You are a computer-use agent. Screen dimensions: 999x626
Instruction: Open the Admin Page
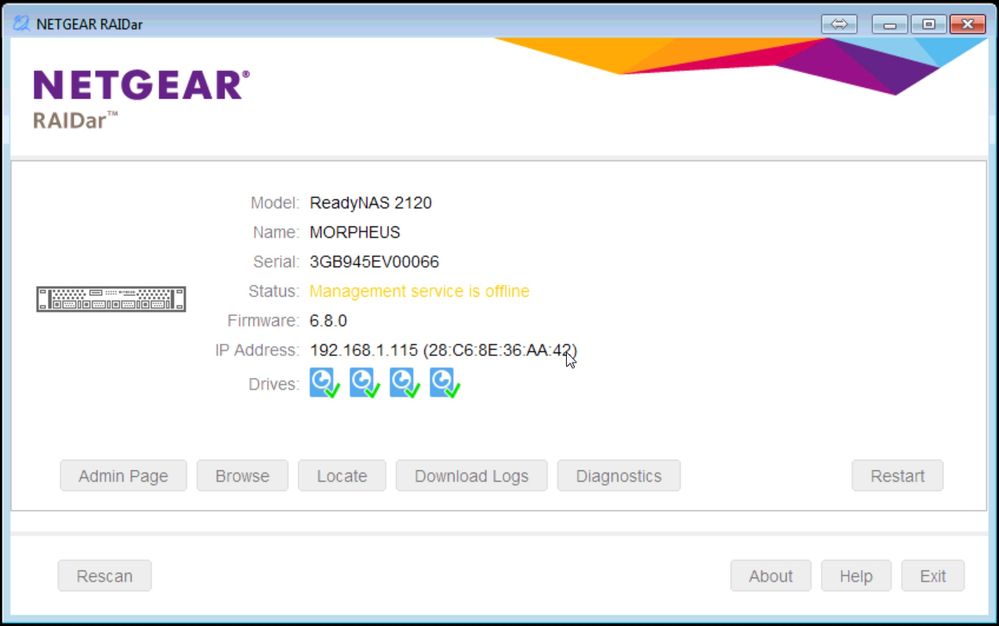[x=124, y=476]
